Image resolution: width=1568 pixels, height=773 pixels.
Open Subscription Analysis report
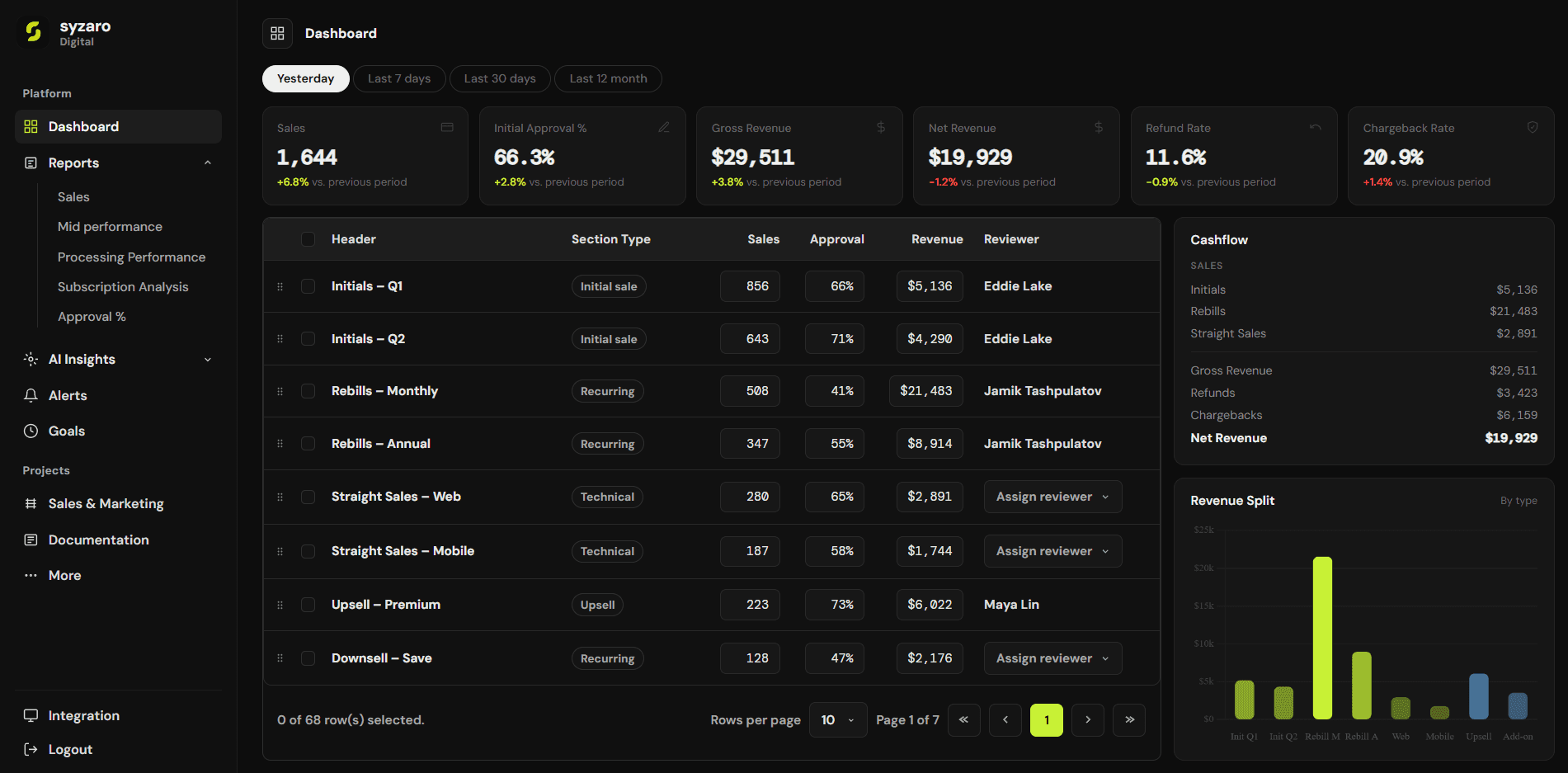click(123, 287)
